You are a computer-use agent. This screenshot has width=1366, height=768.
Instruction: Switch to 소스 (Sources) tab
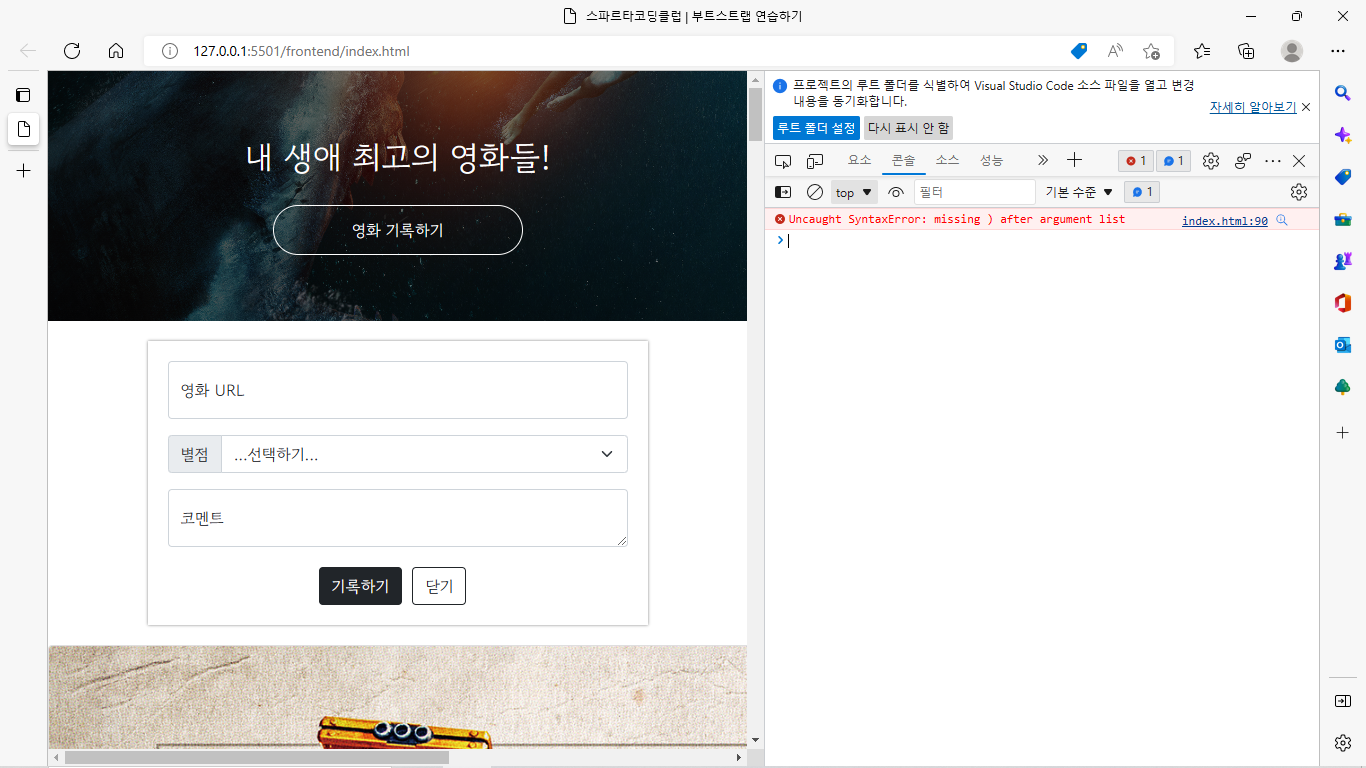[947, 160]
